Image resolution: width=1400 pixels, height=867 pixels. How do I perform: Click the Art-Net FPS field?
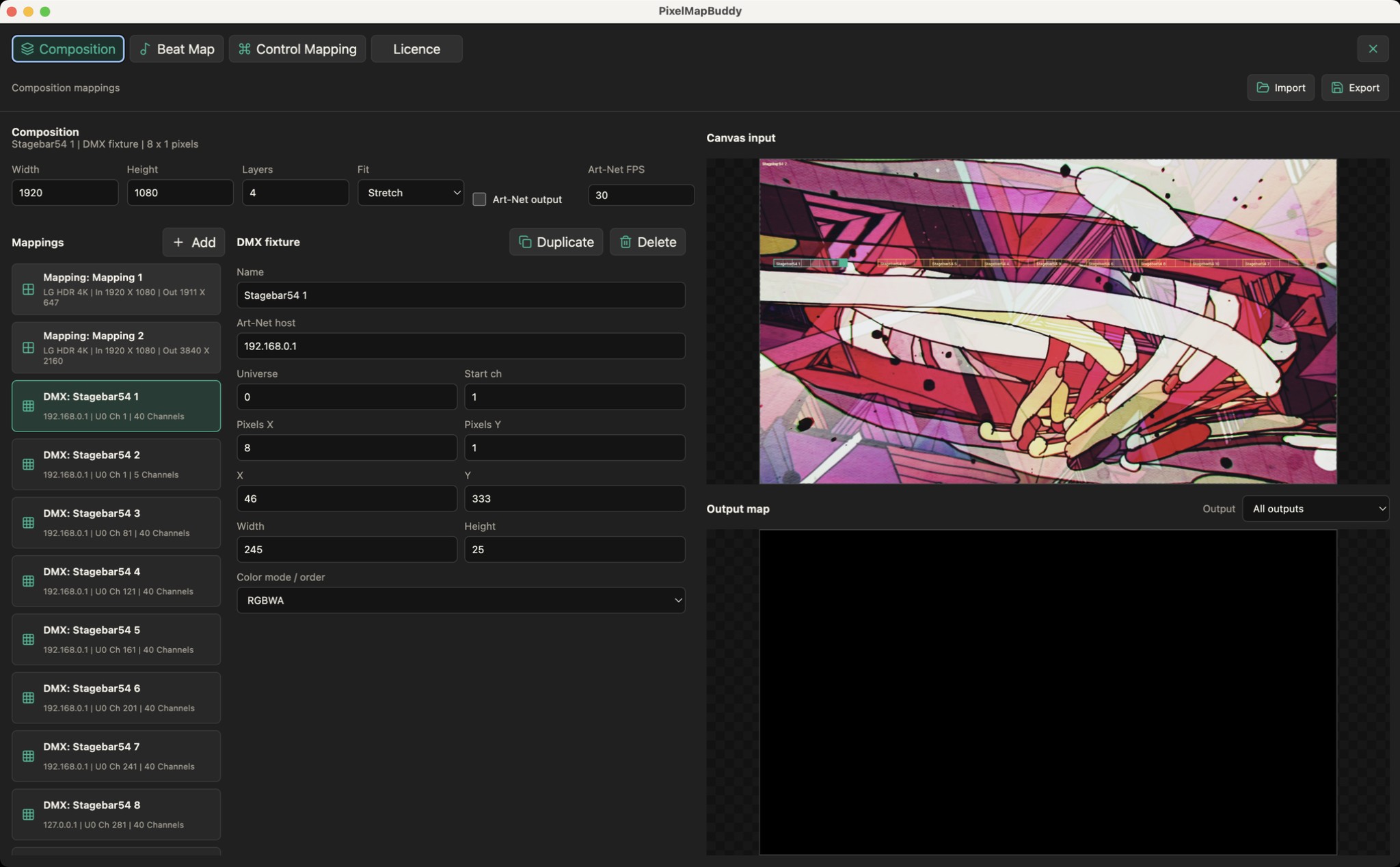(641, 195)
